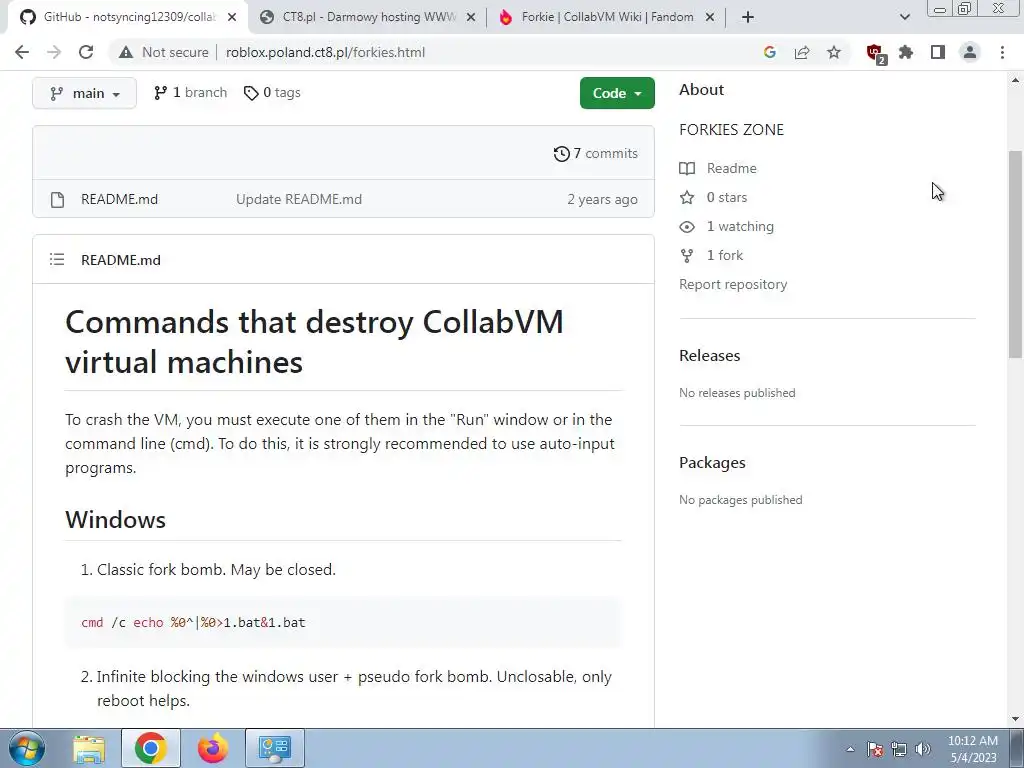Switch to the GitHub notsyncing12309 tab
This screenshot has width=1024, height=768.
[127, 17]
